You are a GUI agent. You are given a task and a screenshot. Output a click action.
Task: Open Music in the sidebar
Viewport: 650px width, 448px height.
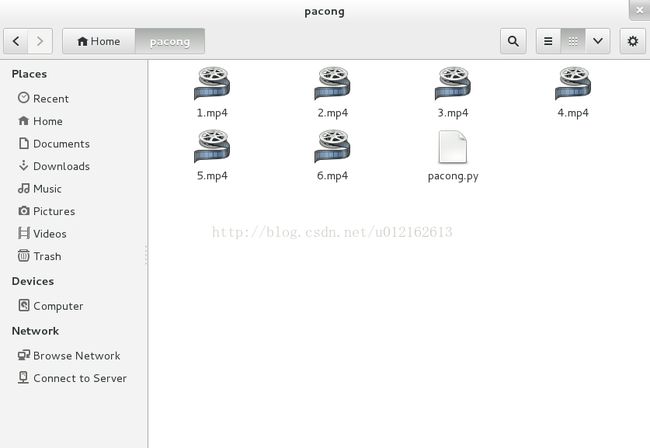(x=73, y=189)
